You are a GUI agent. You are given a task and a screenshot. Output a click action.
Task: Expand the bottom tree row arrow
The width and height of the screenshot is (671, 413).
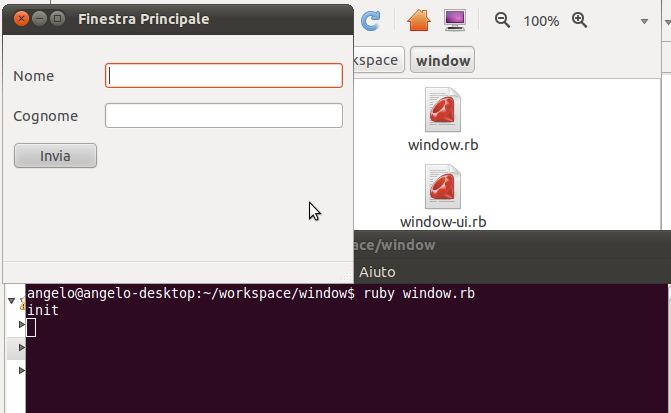click(21, 370)
